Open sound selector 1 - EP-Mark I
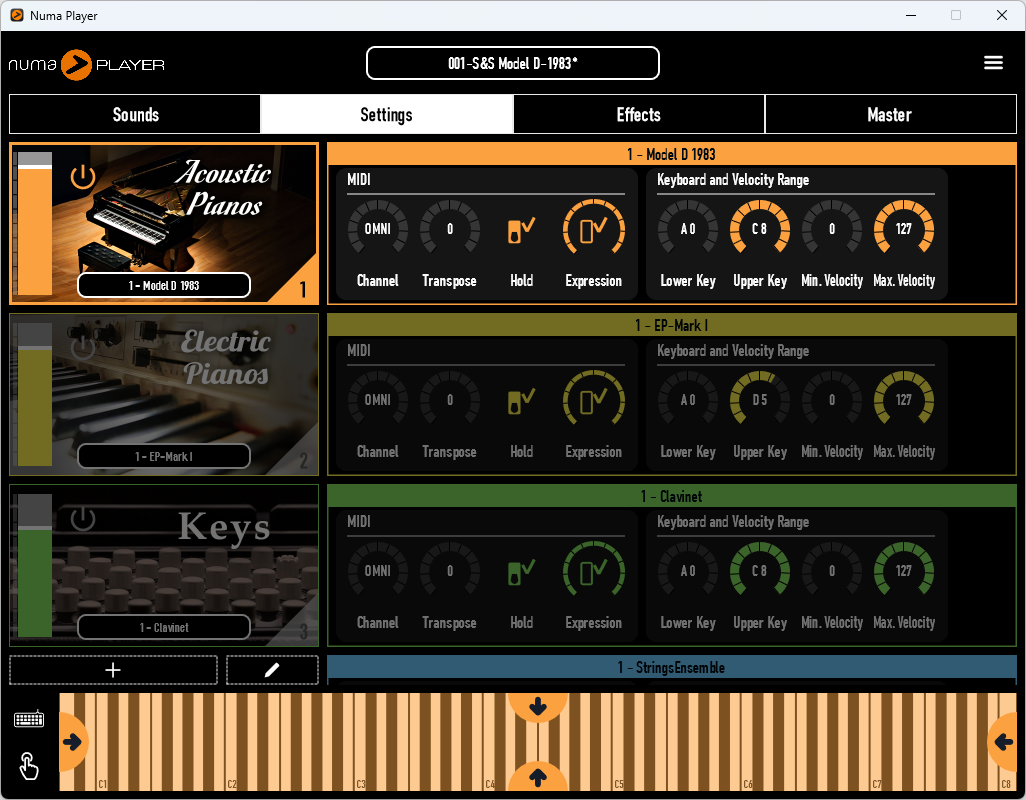The image size is (1026, 800). tap(164, 457)
